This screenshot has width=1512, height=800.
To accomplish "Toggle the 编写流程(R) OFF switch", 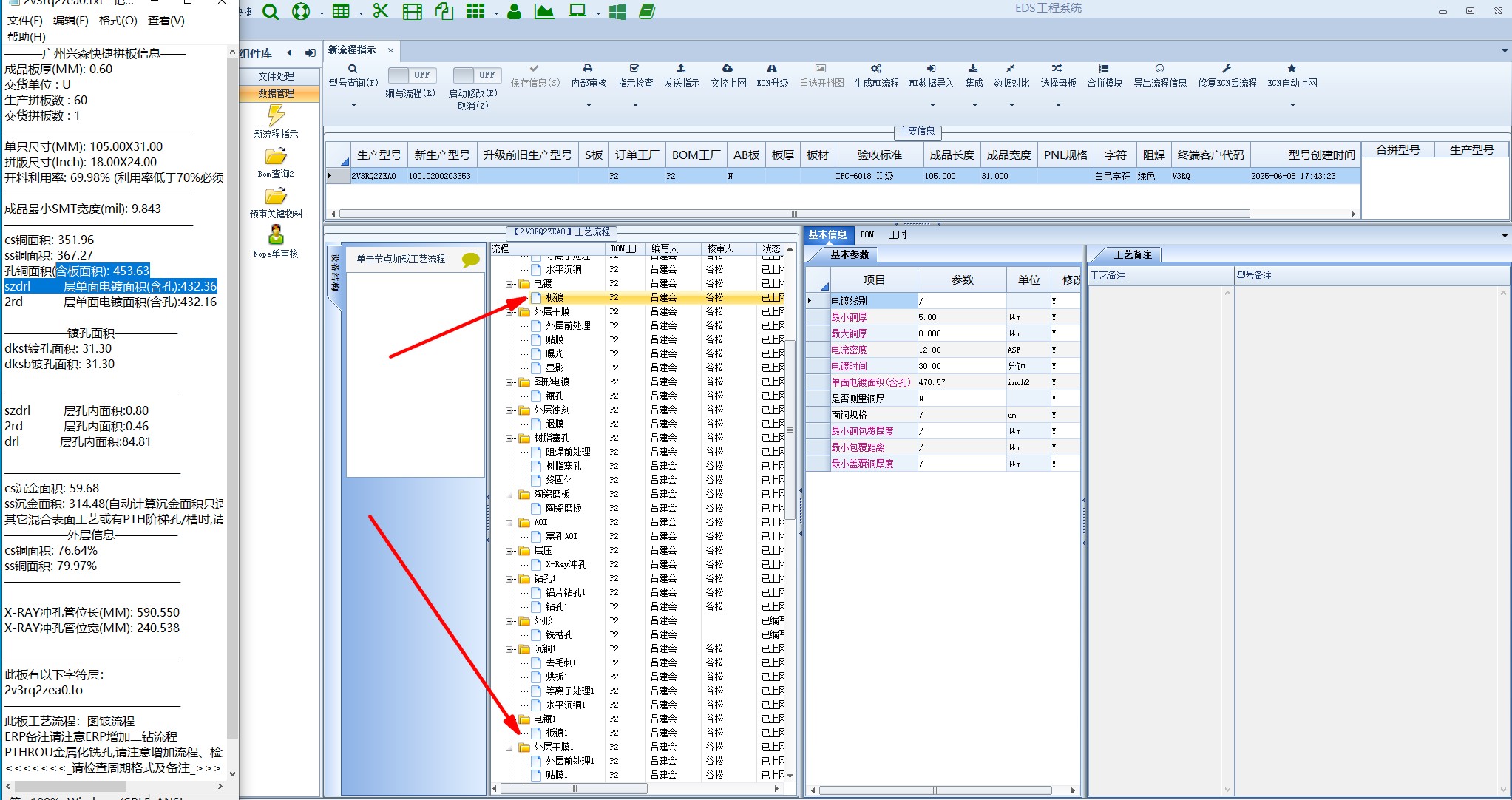I will point(412,75).
